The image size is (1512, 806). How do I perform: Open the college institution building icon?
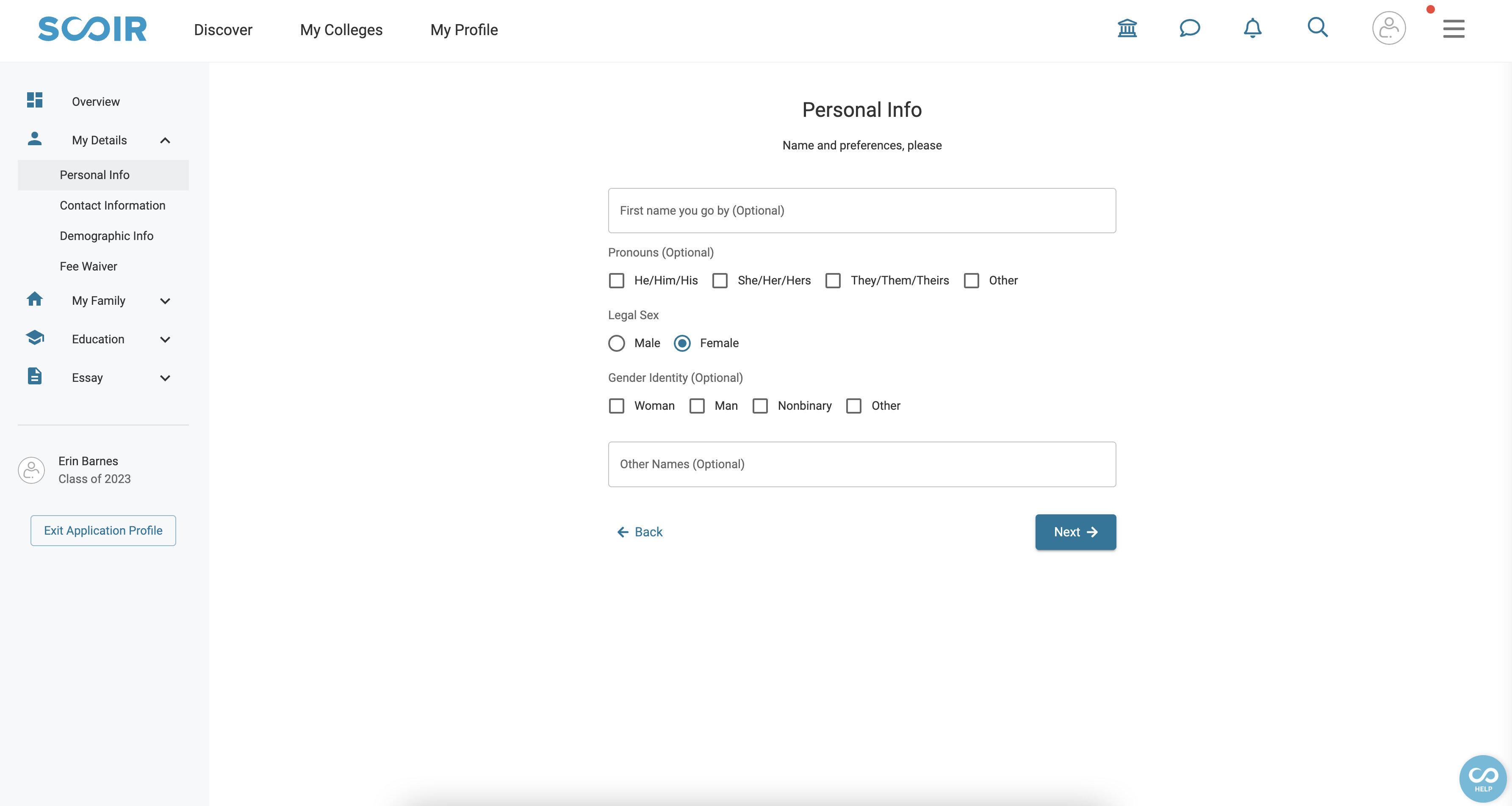point(1127,28)
